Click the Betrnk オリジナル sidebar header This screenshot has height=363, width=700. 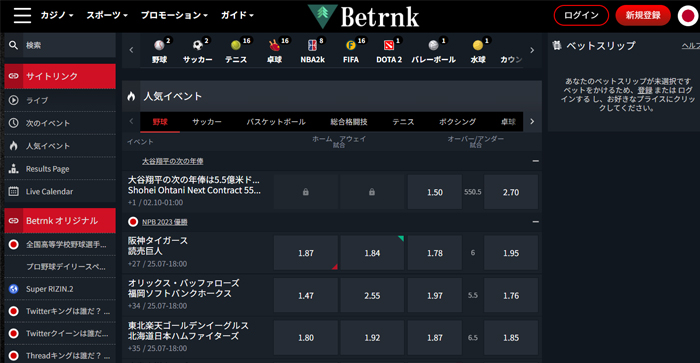[x=60, y=221]
